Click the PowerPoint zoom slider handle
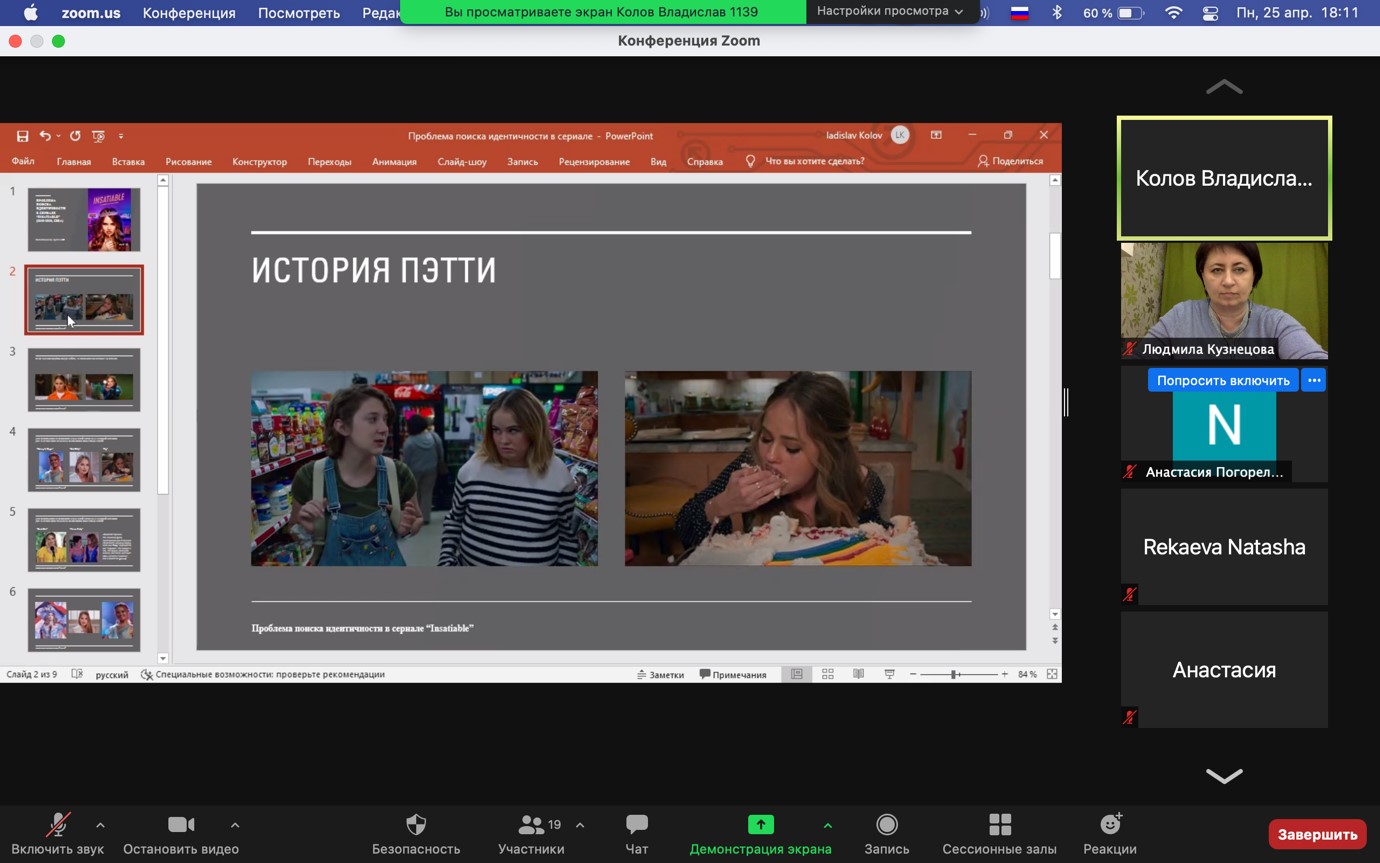The image size is (1380, 863). [x=956, y=674]
